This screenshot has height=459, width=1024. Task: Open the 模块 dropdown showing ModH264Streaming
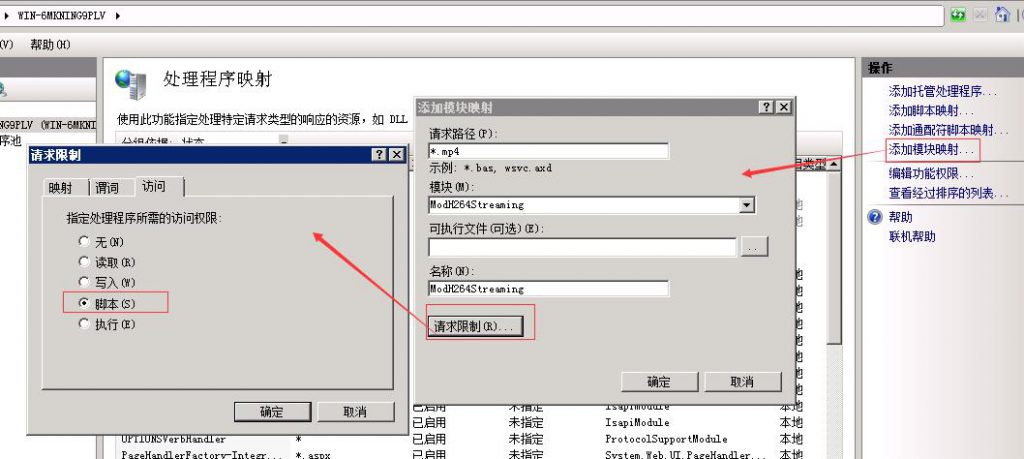pos(747,205)
